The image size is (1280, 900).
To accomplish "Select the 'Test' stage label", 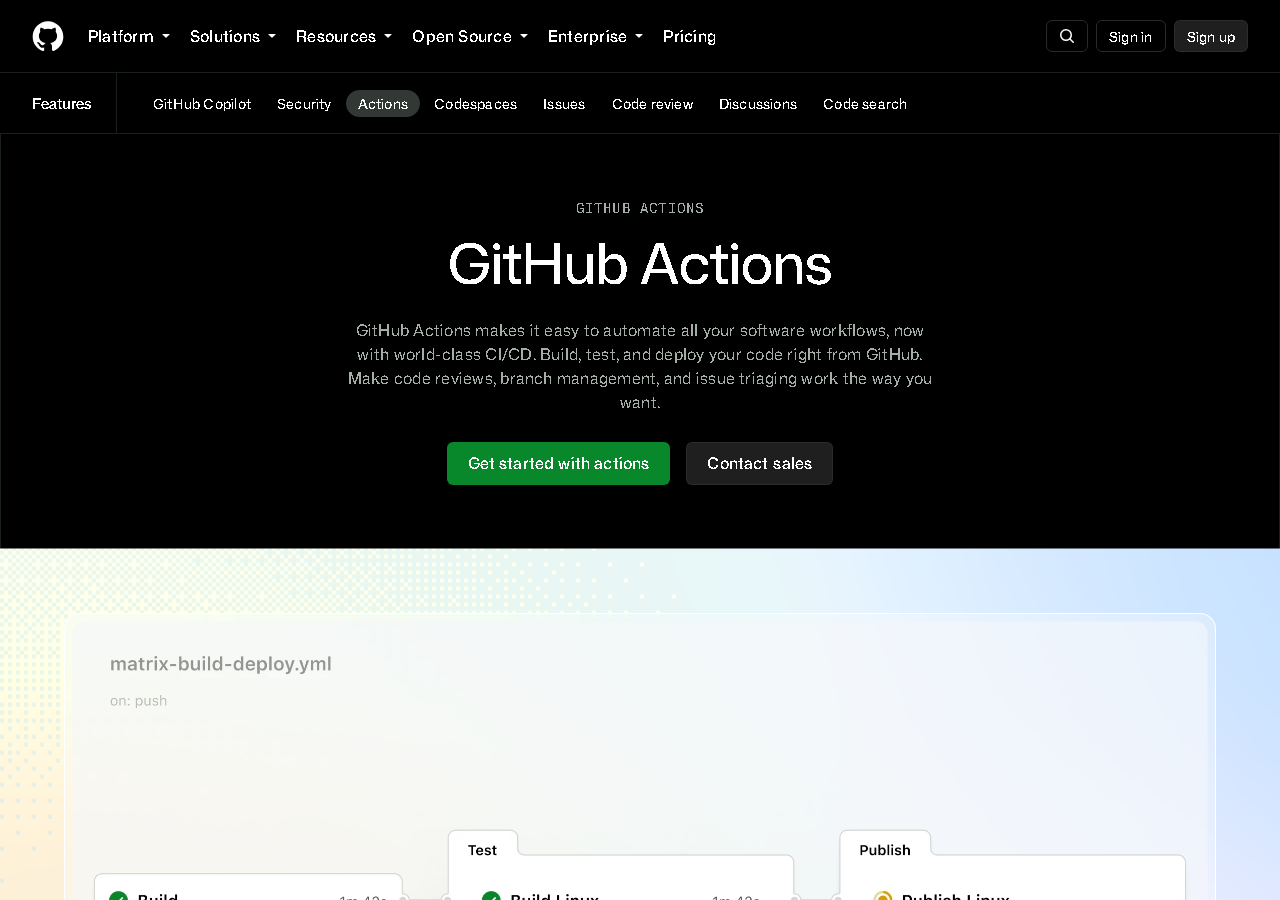I will [x=482, y=850].
